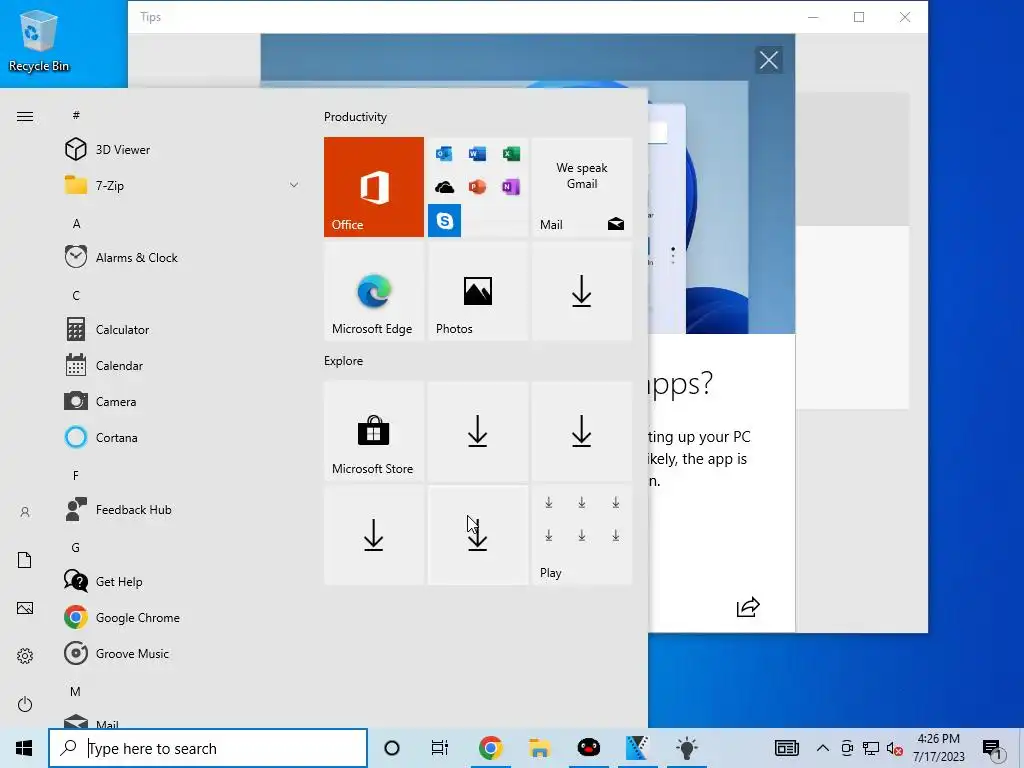Launch Alarms & Clock app

click(180, 257)
